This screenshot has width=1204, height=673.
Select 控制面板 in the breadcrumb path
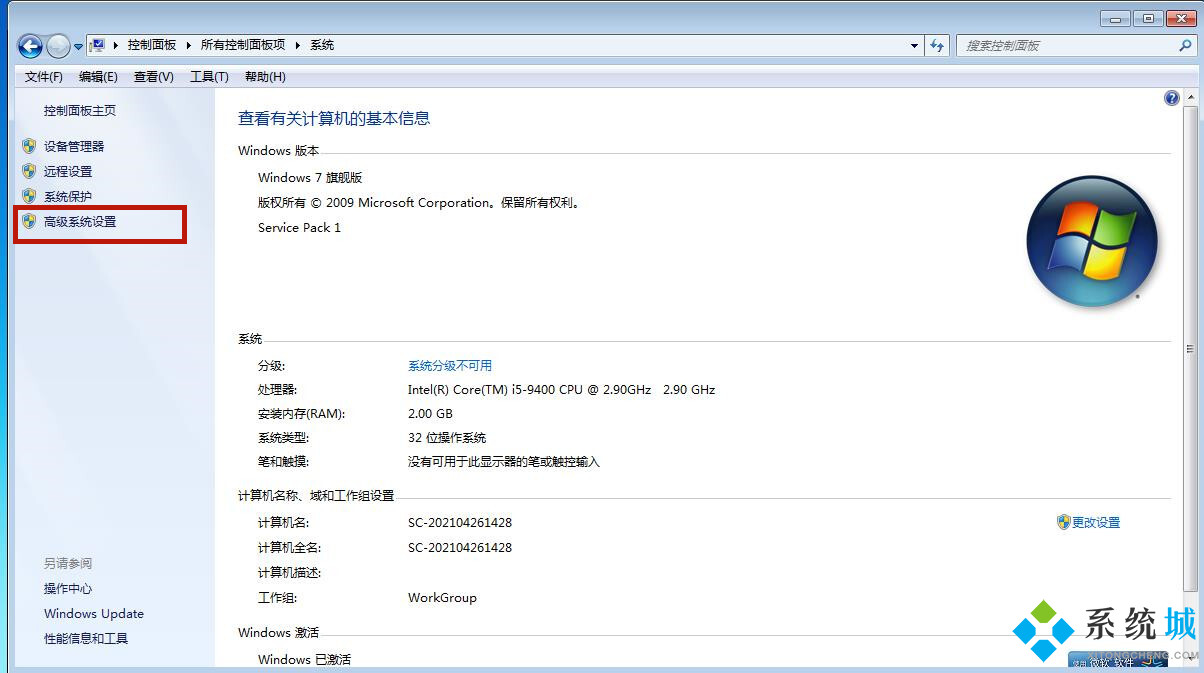(152, 45)
